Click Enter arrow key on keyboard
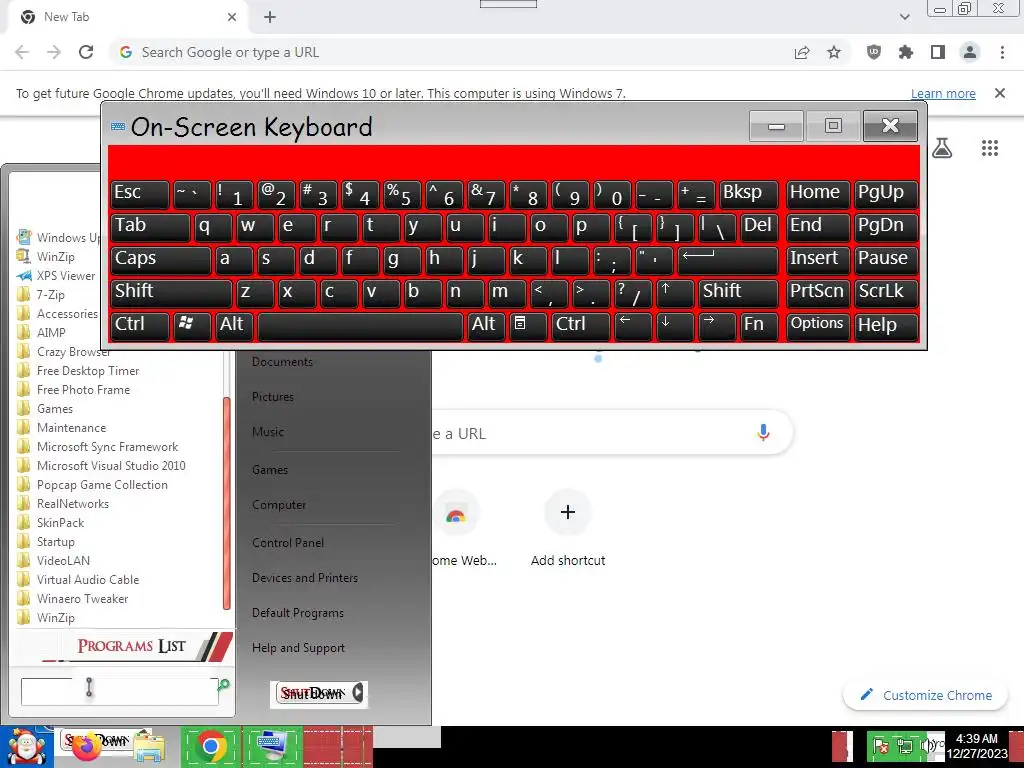This screenshot has height=768, width=1024. point(728,259)
